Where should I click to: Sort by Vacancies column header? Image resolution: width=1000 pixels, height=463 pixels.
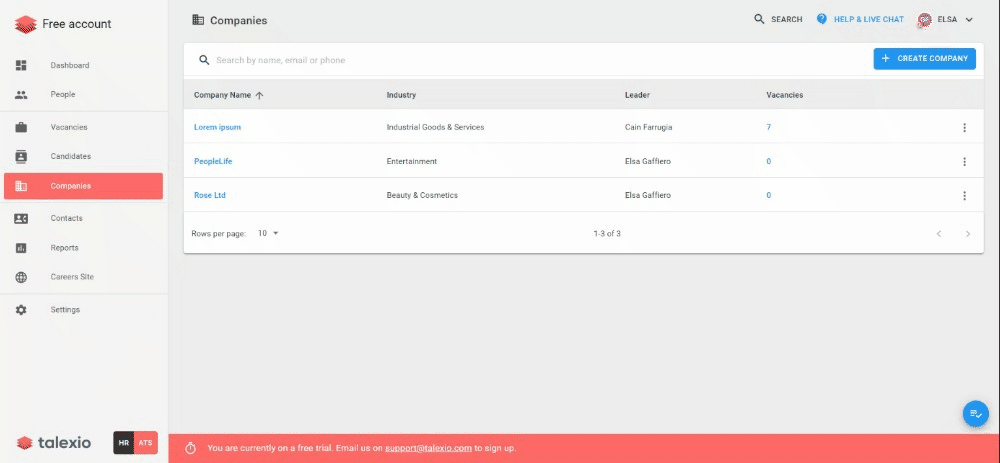click(784, 95)
